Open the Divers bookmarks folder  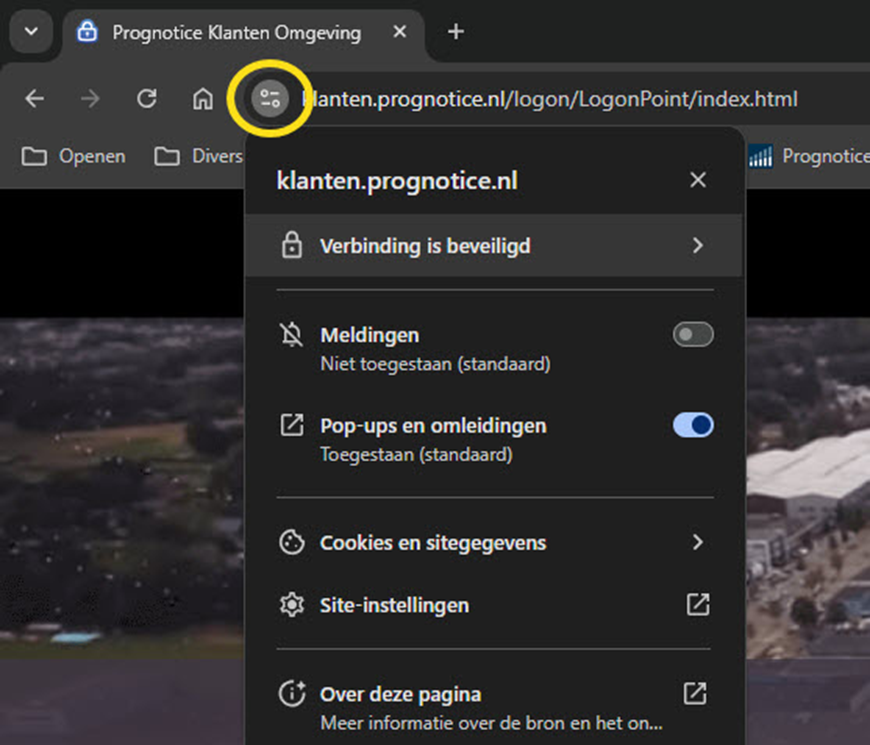pyautogui.click(x=198, y=156)
